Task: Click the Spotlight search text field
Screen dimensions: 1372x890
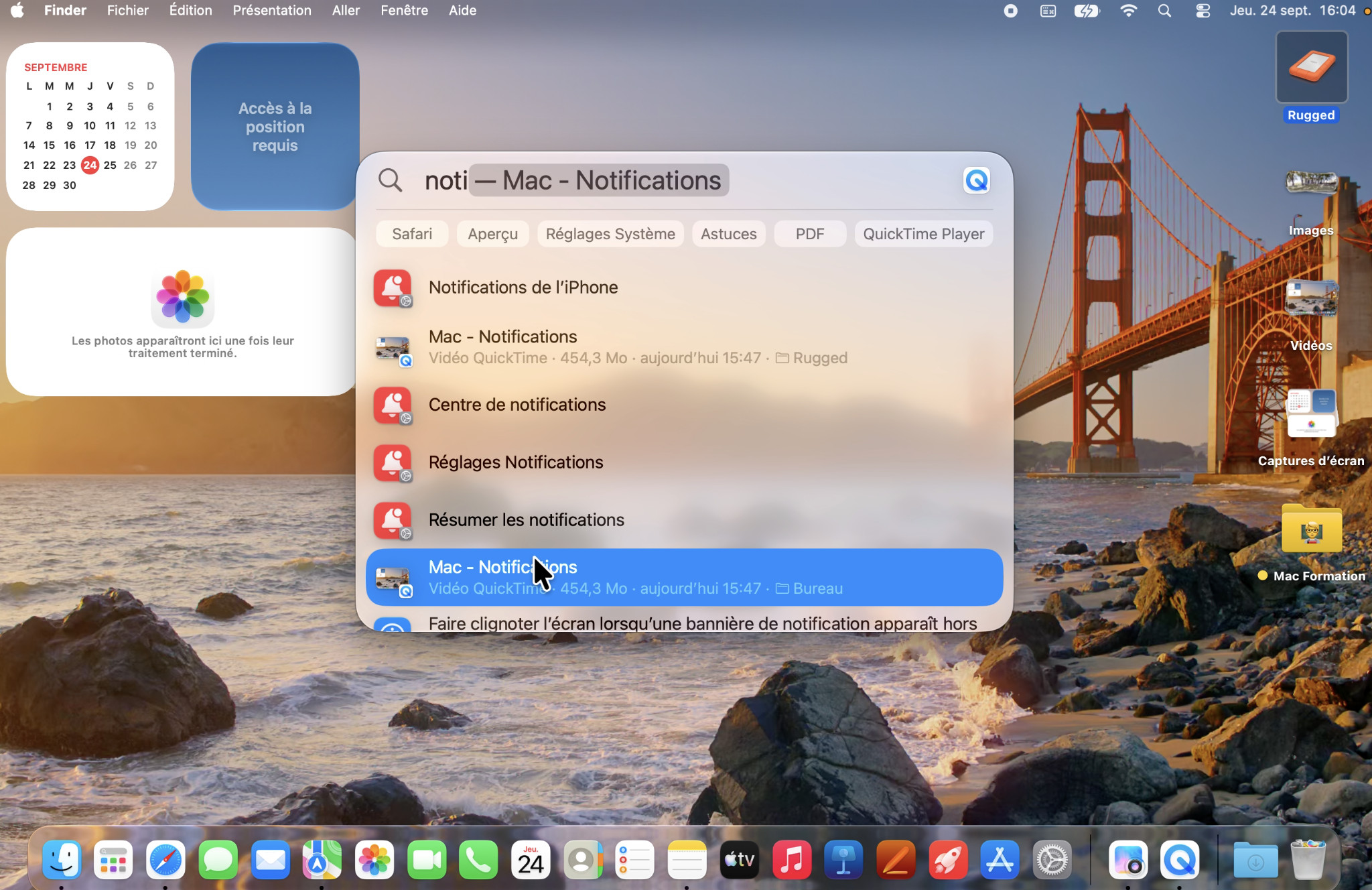Action: 670,180
